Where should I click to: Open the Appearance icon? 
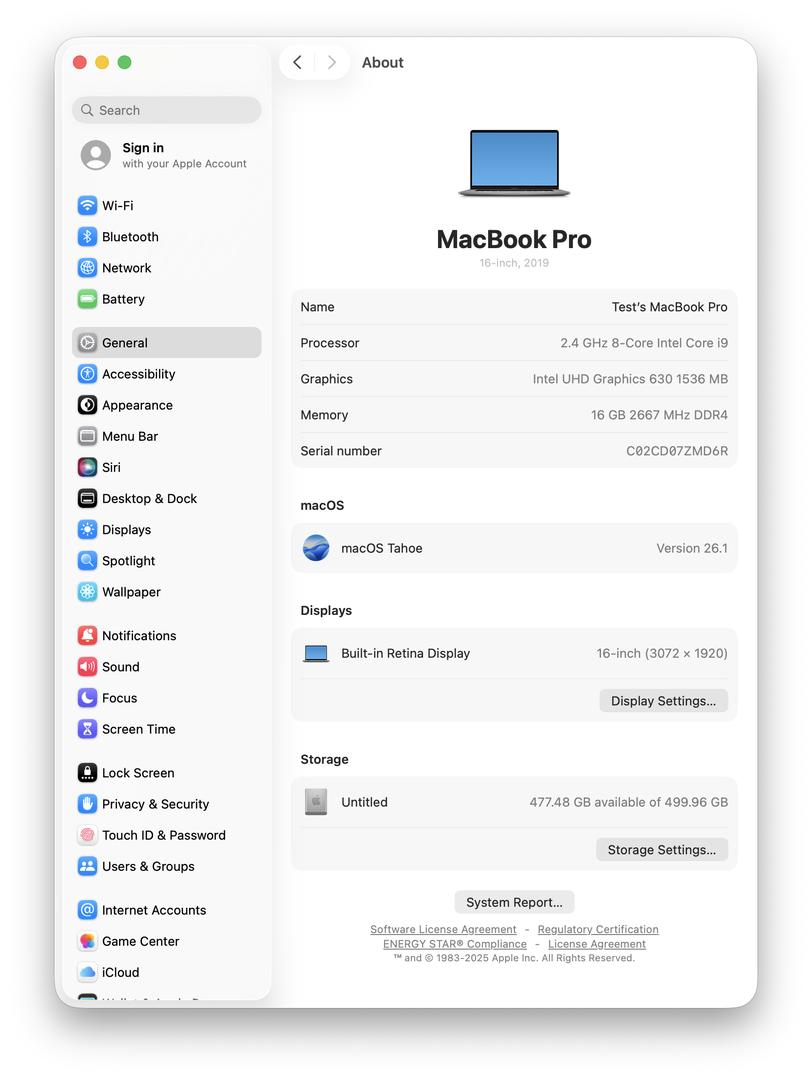click(x=87, y=404)
